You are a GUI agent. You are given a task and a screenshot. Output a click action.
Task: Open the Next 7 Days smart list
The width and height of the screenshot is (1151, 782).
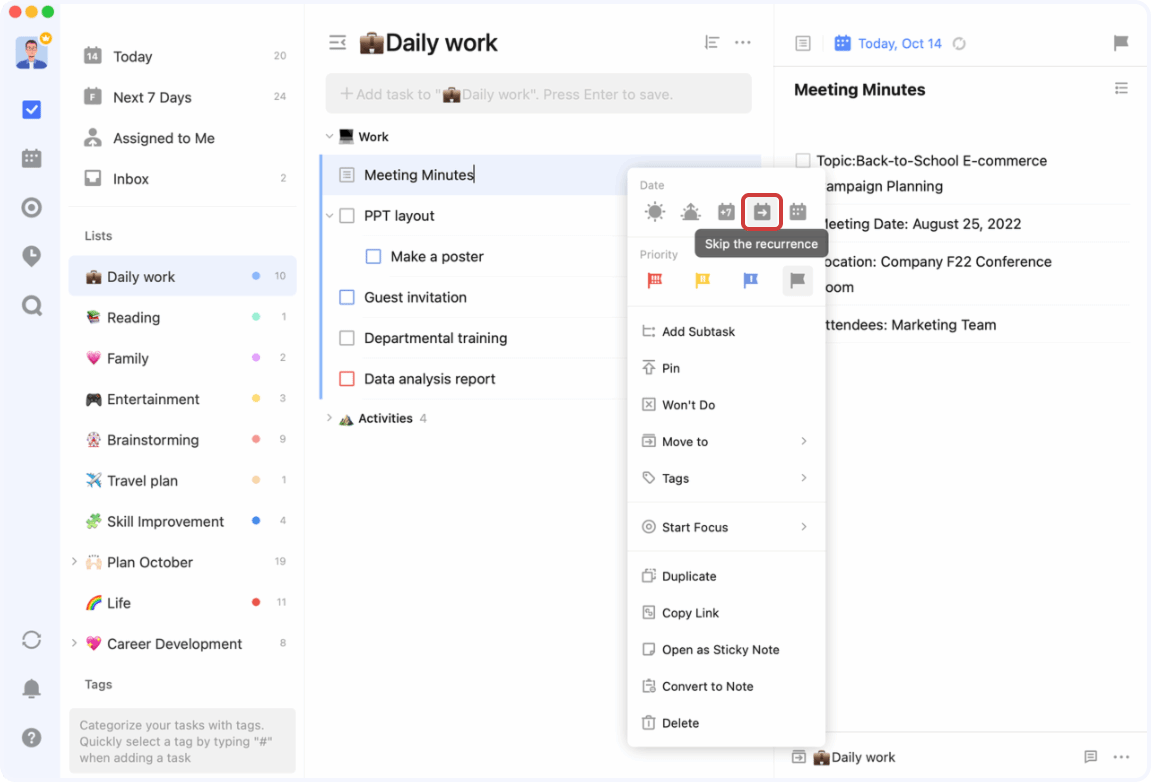[x=152, y=97]
